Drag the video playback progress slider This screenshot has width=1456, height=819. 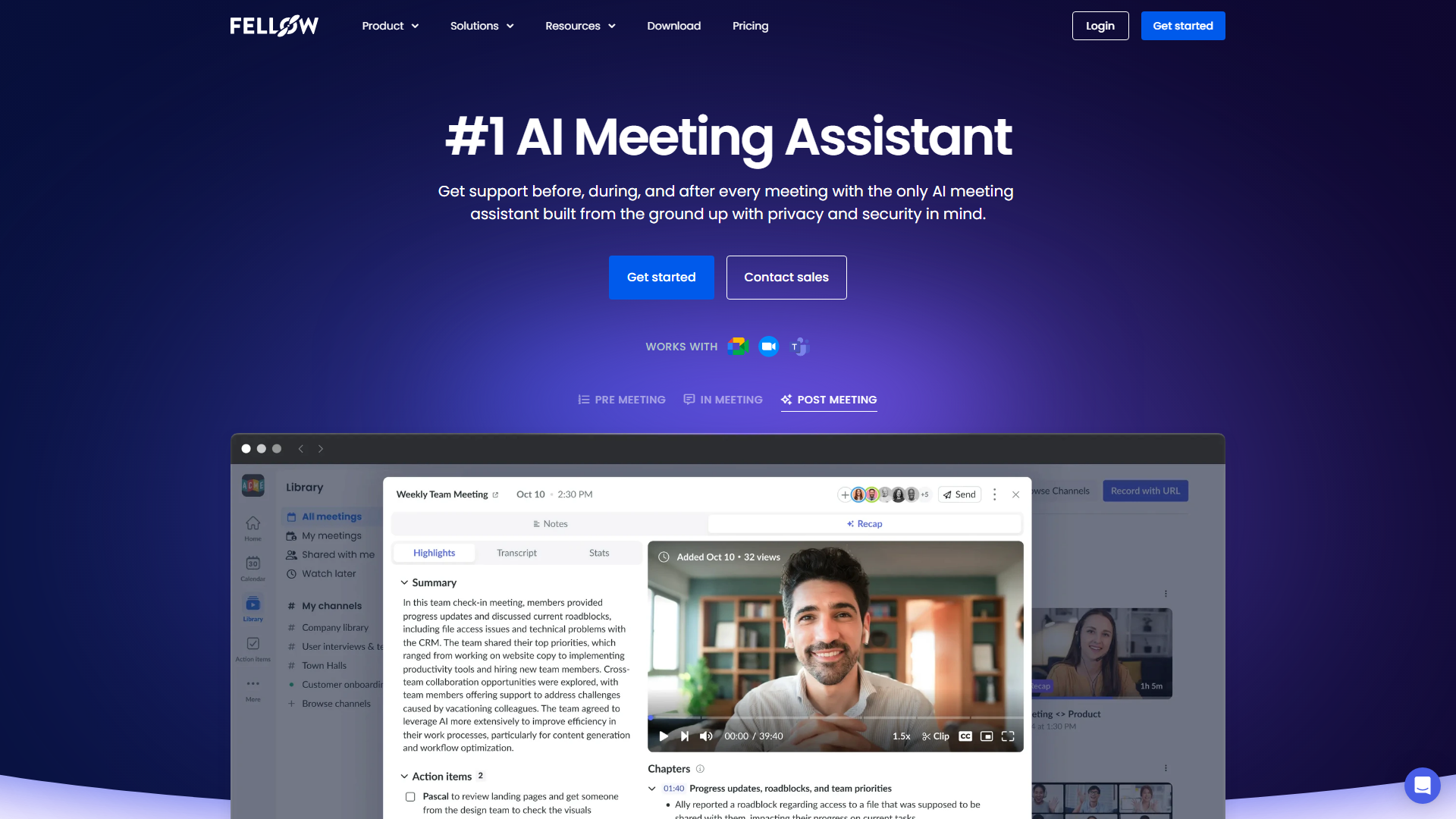[651, 717]
